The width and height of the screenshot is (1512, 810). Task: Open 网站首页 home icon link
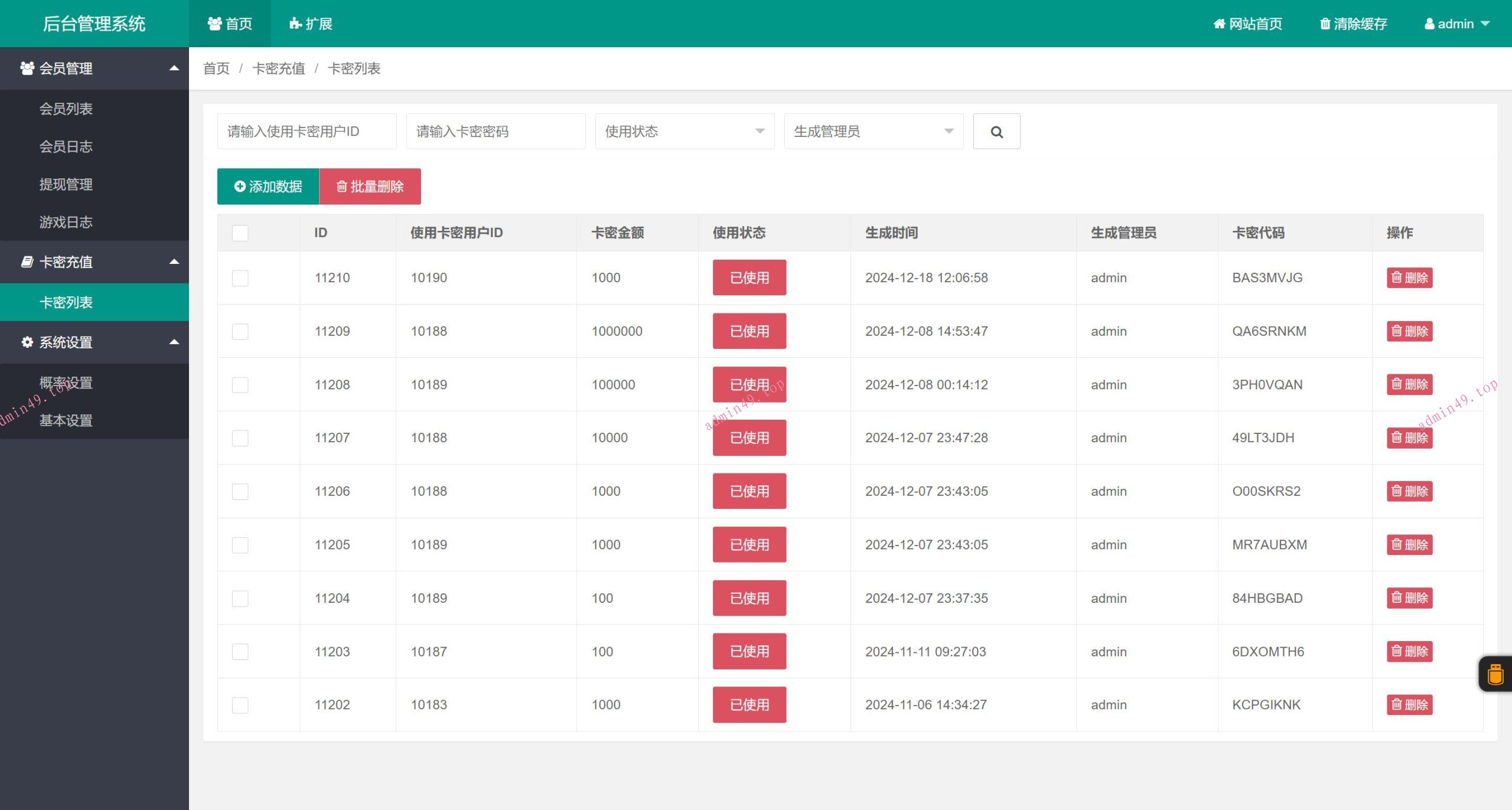1247,24
